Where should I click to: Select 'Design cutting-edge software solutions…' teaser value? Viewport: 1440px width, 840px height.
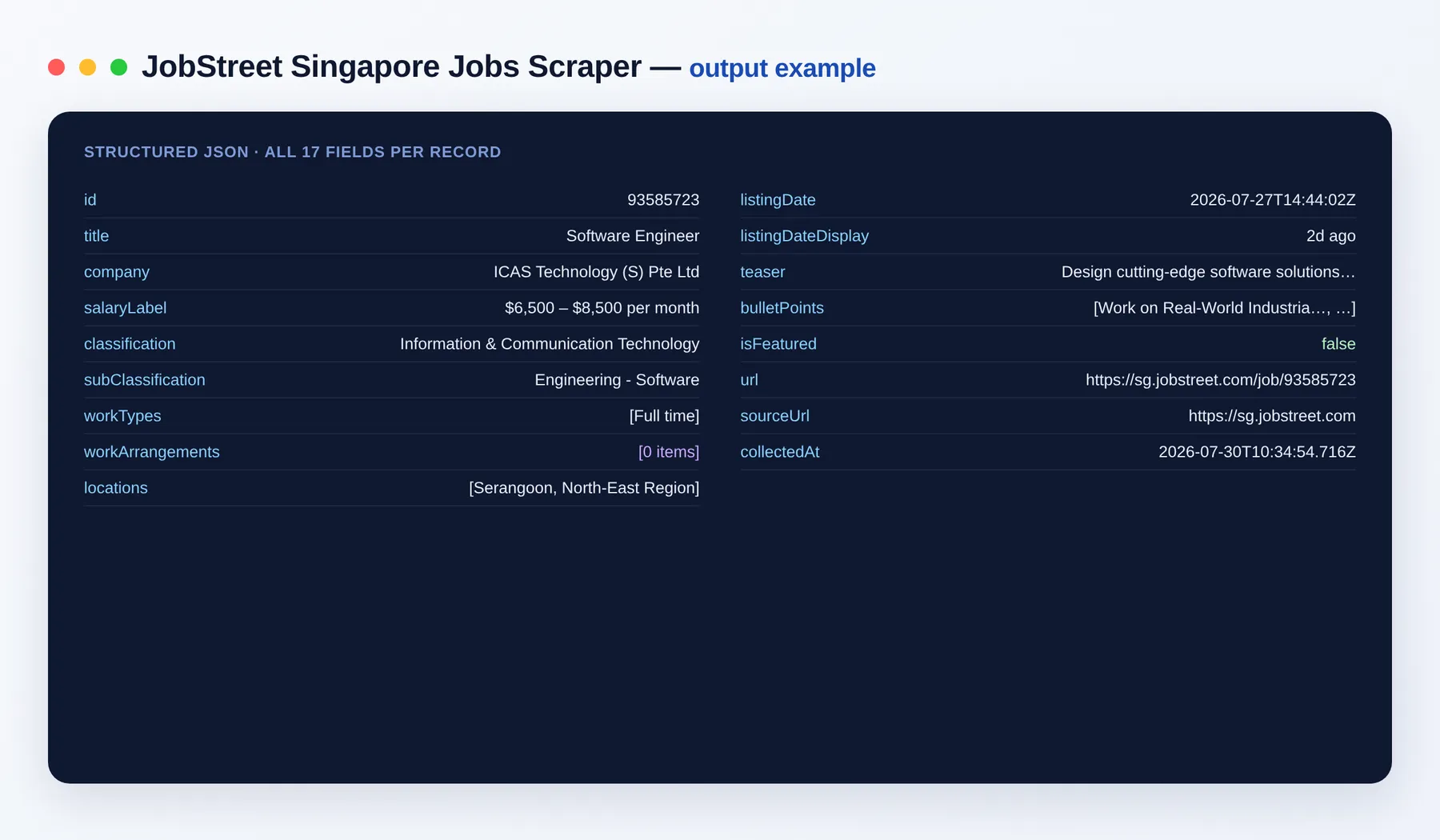tap(1208, 272)
